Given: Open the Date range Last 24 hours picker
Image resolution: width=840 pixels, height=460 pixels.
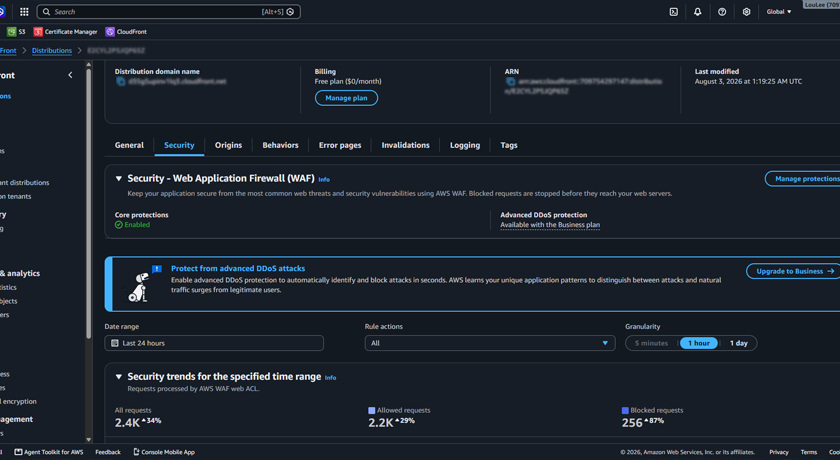Looking at the screenshot, I should point(214,343).
